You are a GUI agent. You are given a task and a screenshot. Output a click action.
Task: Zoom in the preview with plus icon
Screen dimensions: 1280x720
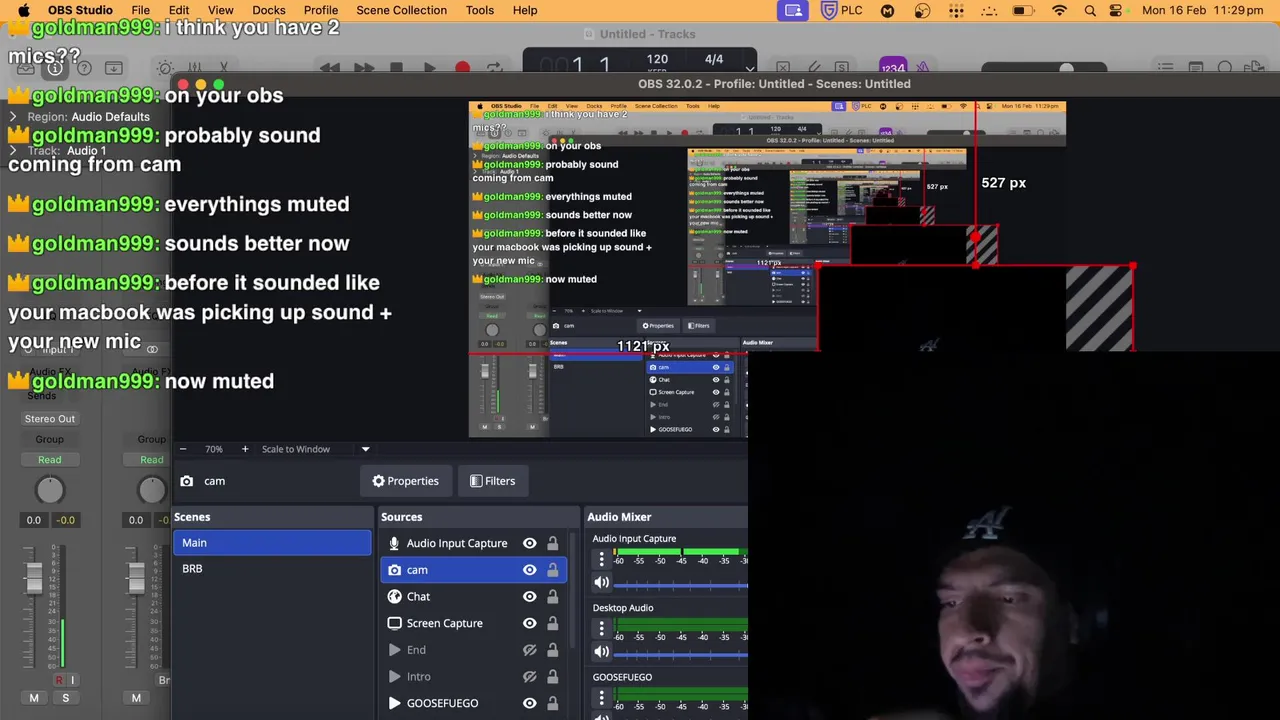tap(245, 449)
